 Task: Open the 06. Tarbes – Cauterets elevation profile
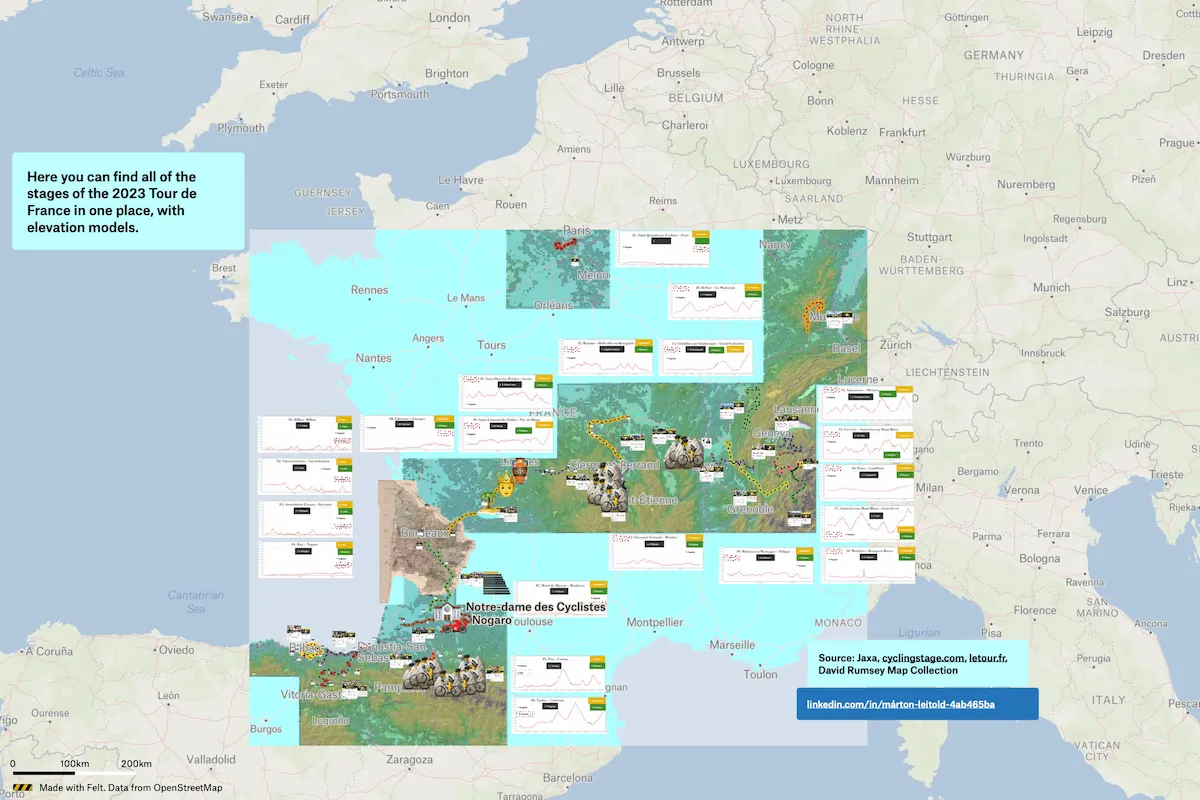pos(560,714)
